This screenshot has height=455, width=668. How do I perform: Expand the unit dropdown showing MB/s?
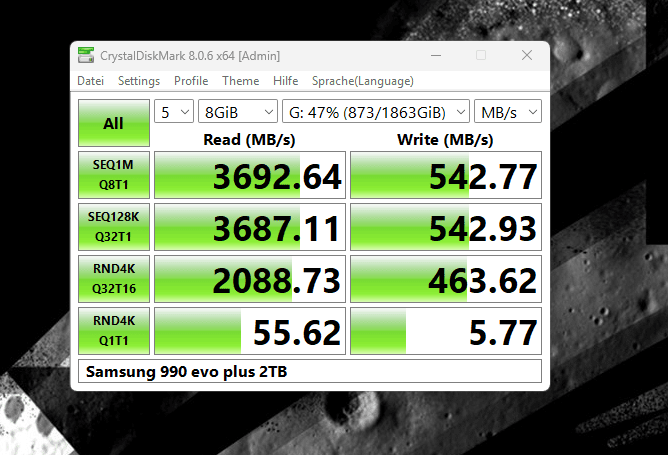[508, 112]
